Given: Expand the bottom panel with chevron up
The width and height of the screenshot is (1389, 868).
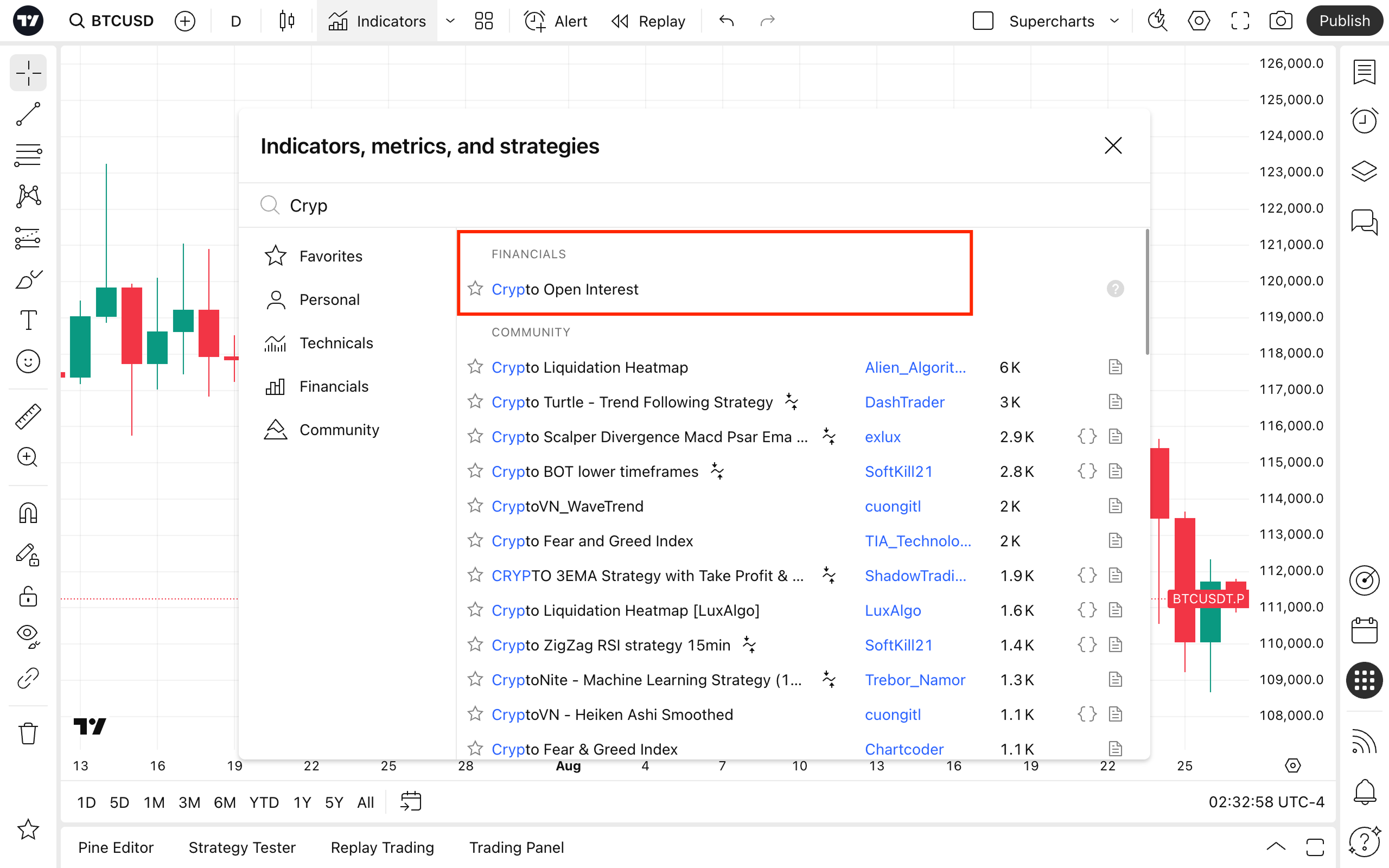Looking at the screenshot, I should point(1276,847).
